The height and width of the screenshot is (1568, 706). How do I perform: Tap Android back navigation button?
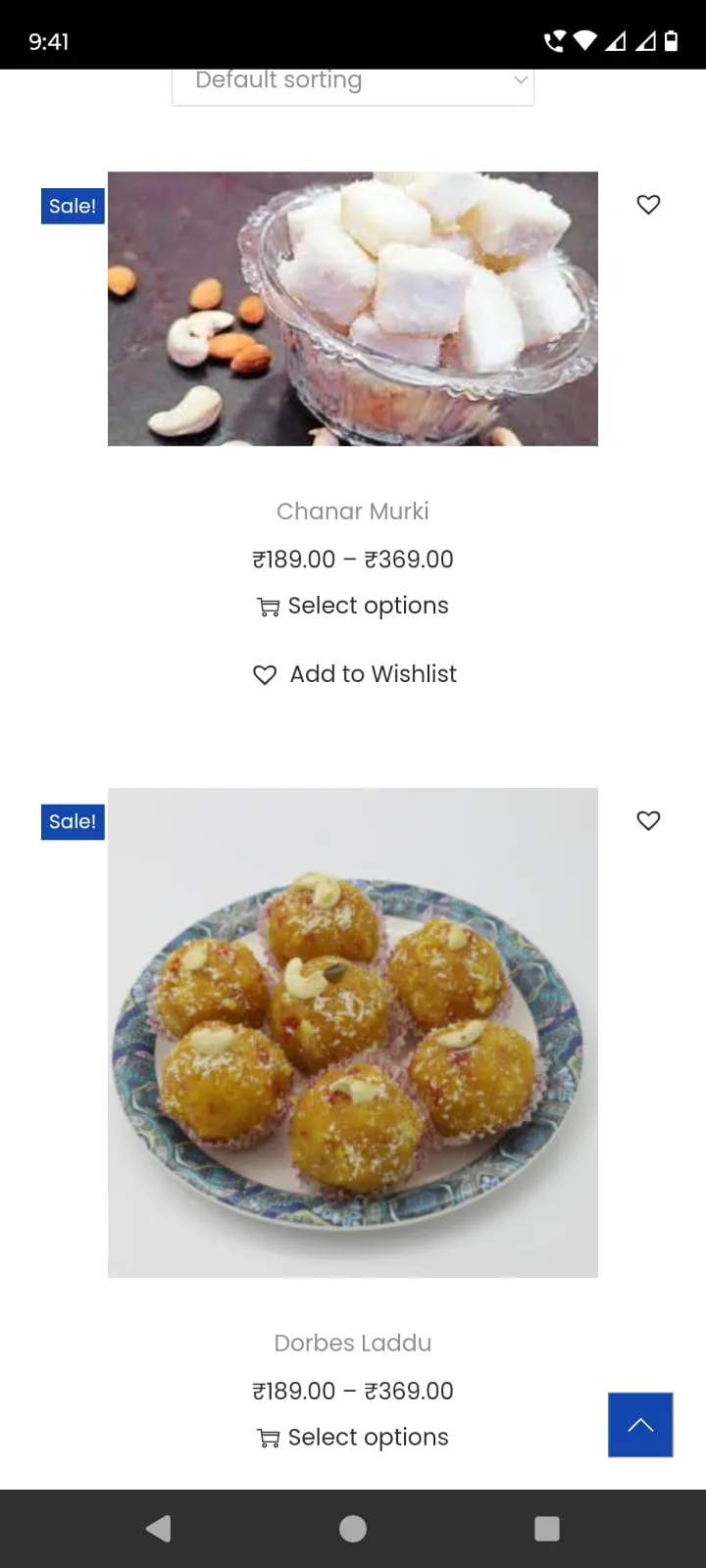(x=158, y=1529)
